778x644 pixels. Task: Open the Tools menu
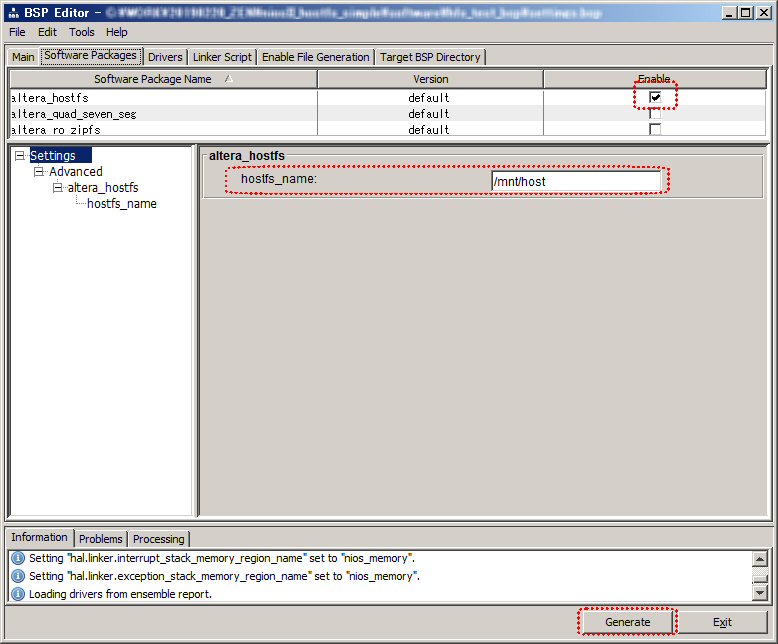[81, 32]
